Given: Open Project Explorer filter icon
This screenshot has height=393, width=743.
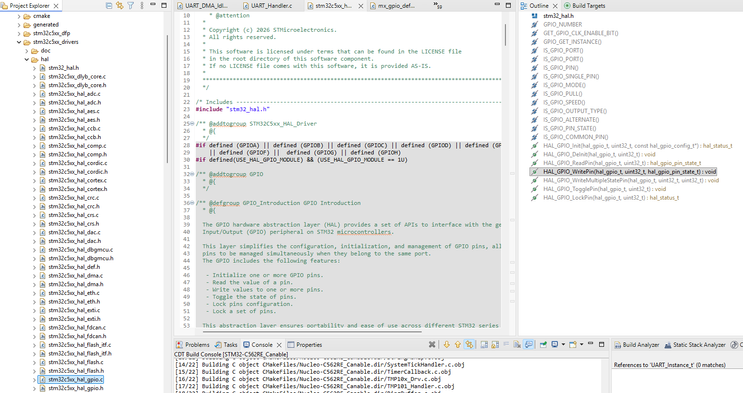Looking at the screenshot, I should click(130, 6).
